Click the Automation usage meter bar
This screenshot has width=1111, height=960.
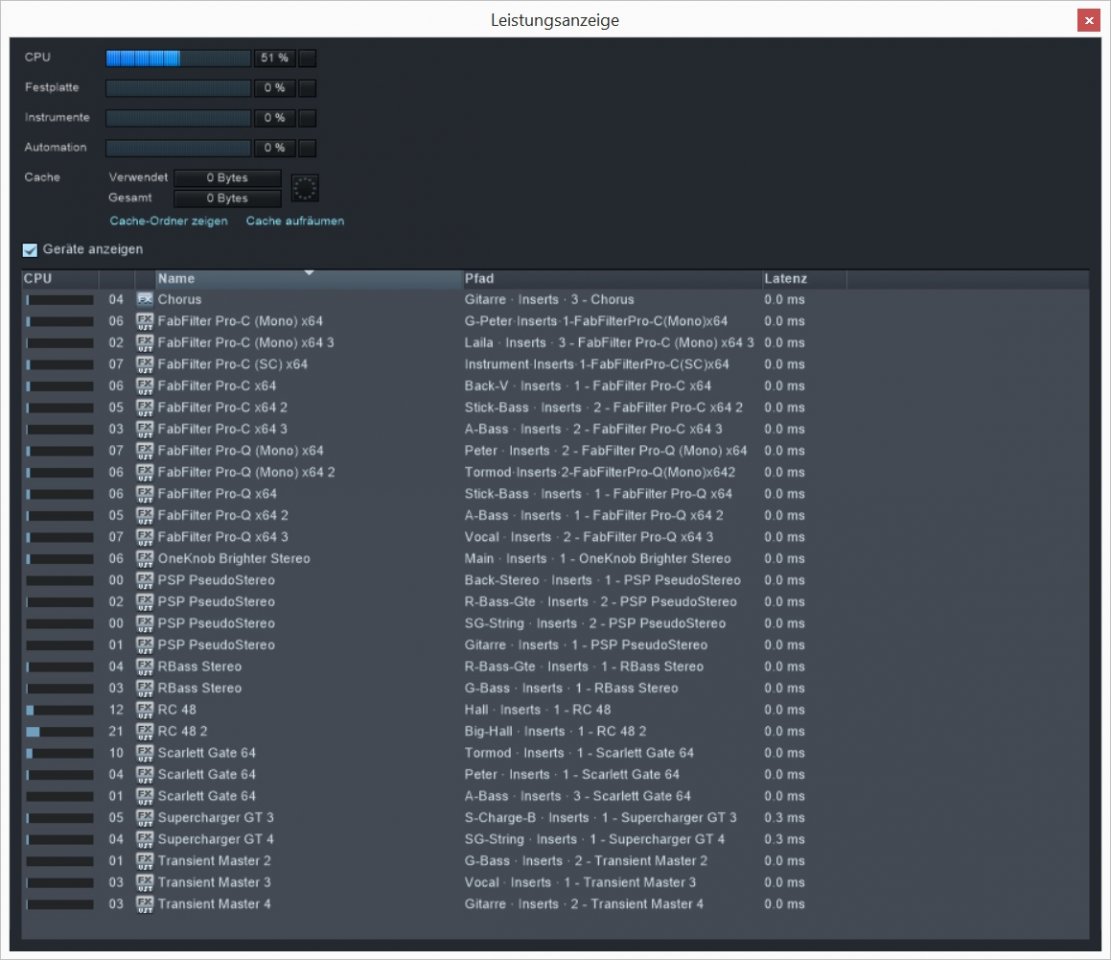tap(179, 148)
